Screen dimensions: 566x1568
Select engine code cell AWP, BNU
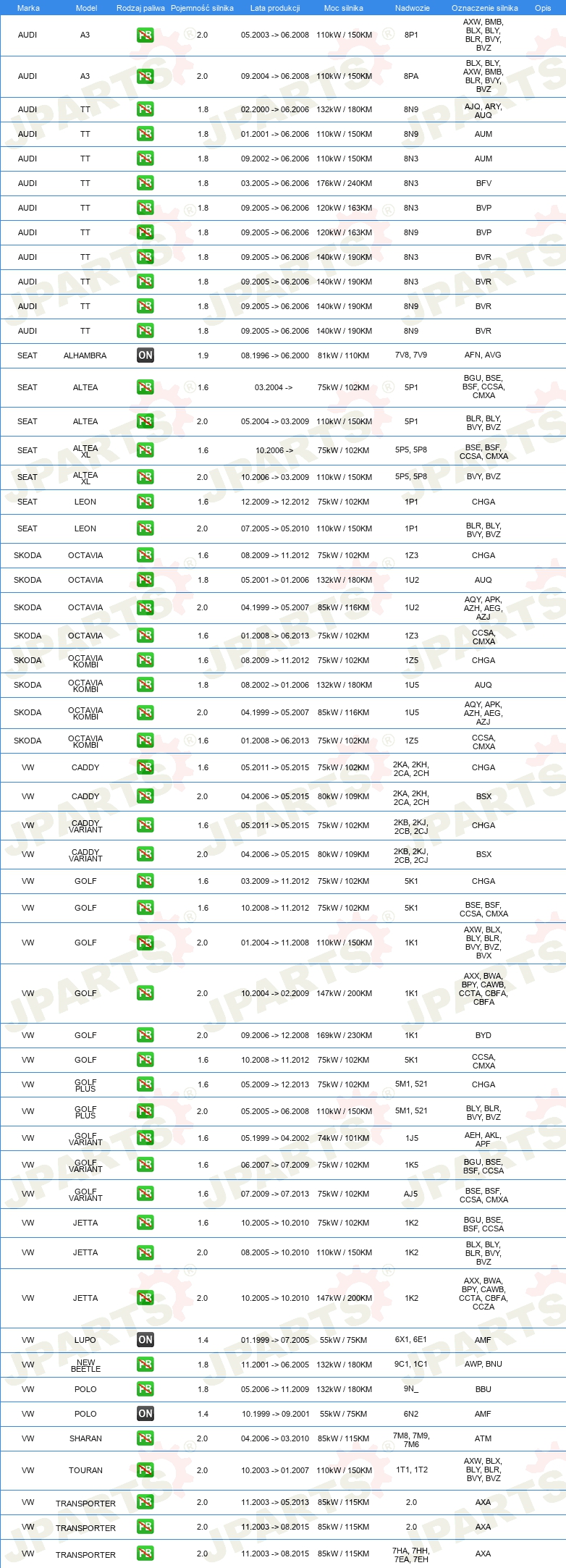[483, 1364]
